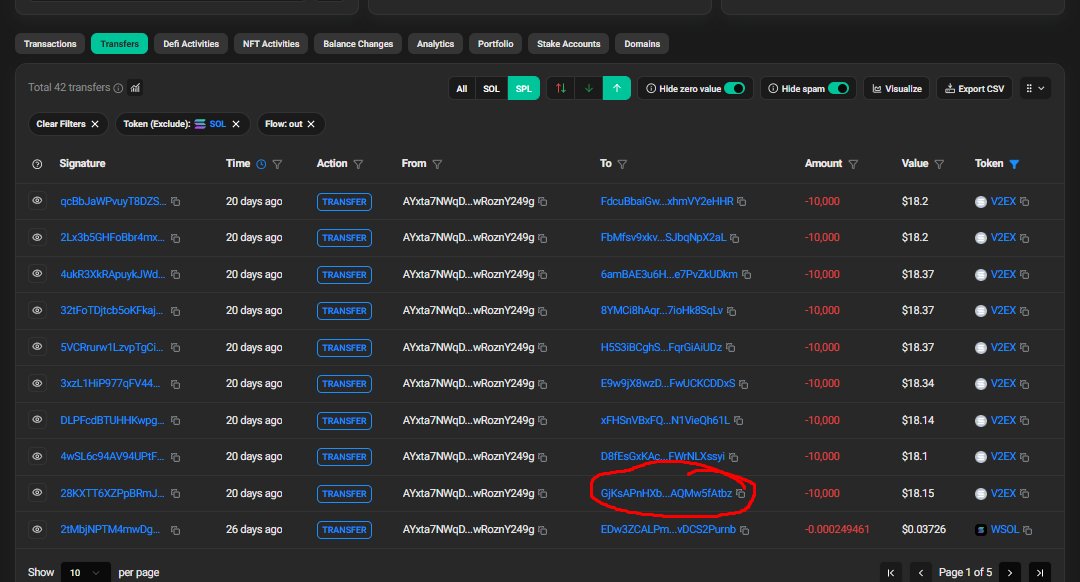Copy the V2EX token address in the first row

click(x=1025, y=202)
